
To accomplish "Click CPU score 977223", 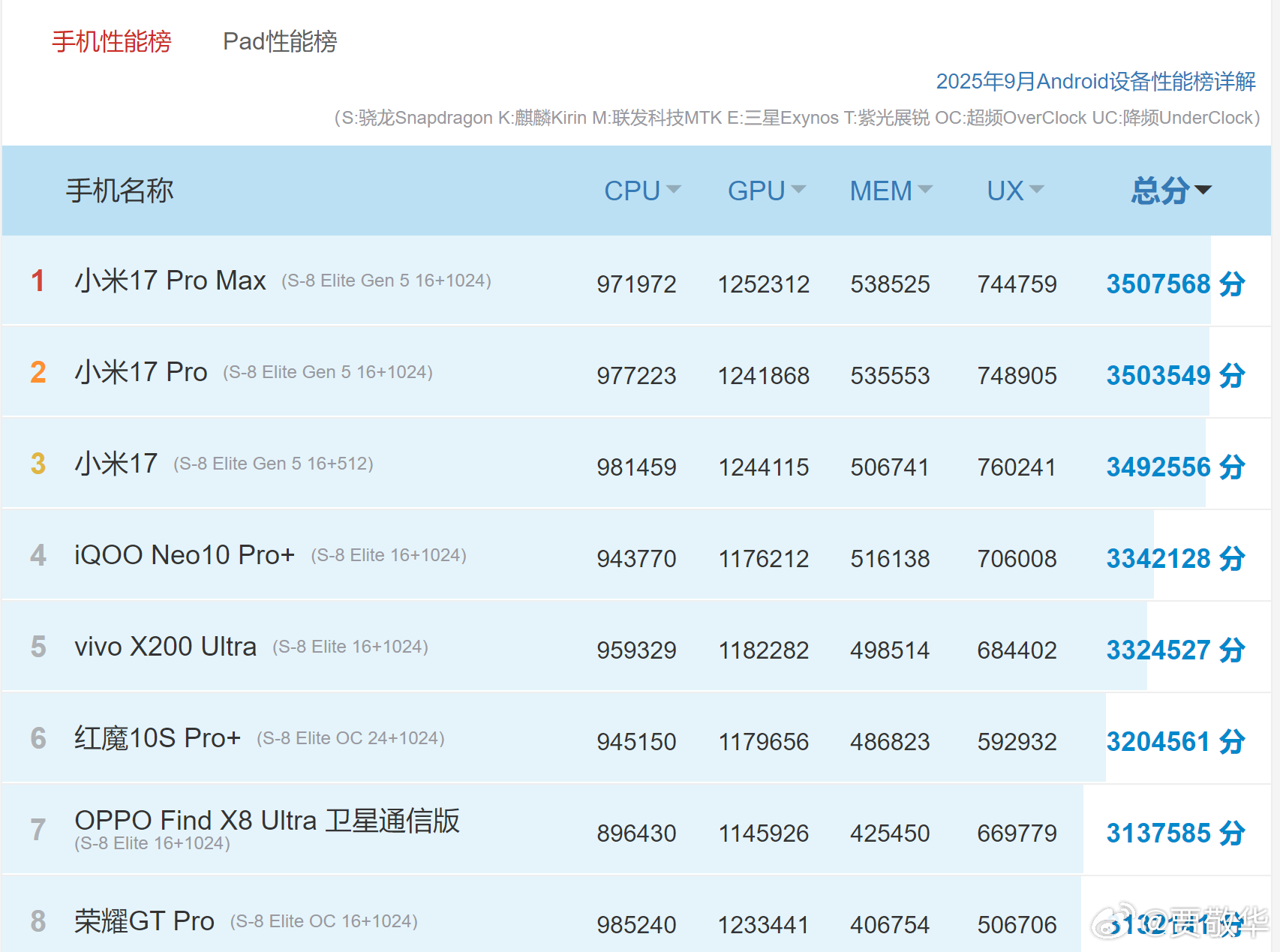I will (x=636, y=376).
